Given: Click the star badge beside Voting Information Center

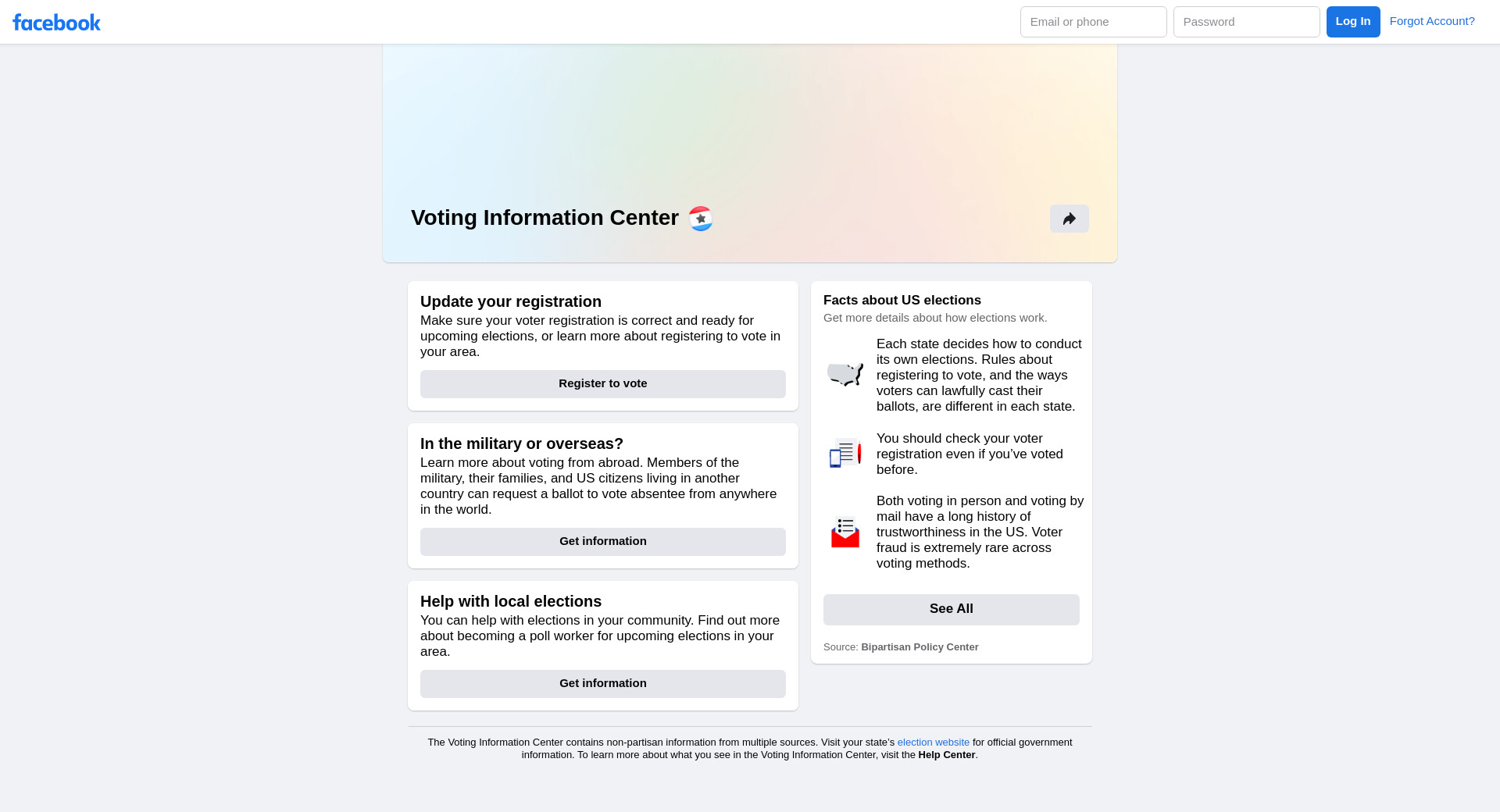Looking at the screenshot, I should pos(700,219).
